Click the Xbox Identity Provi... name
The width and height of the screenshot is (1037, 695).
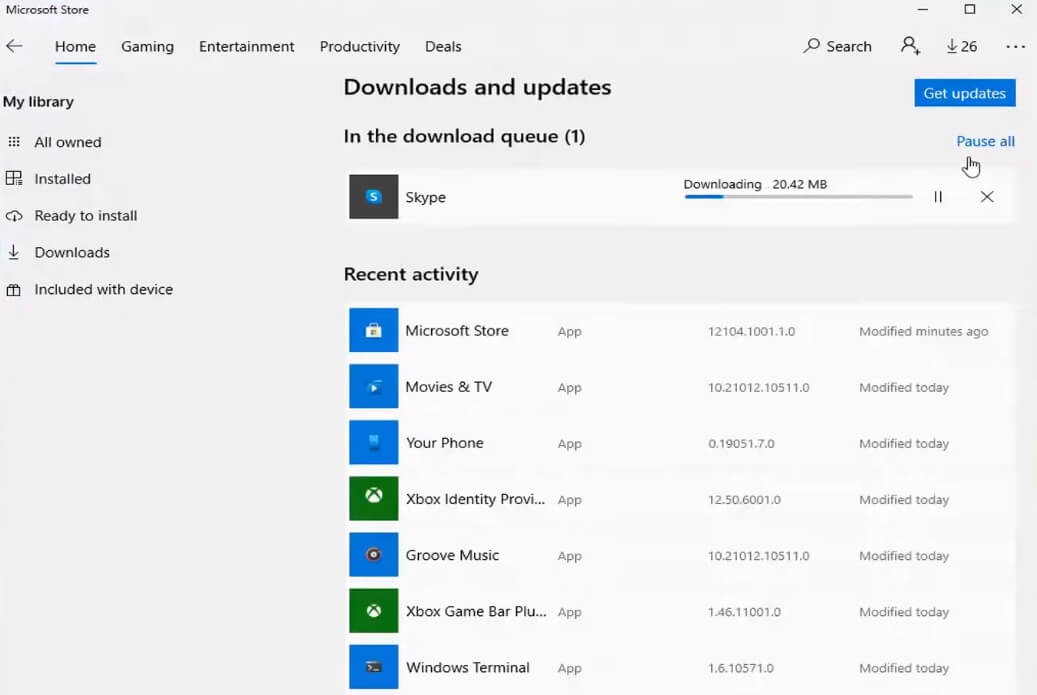[x=476, y=499]
